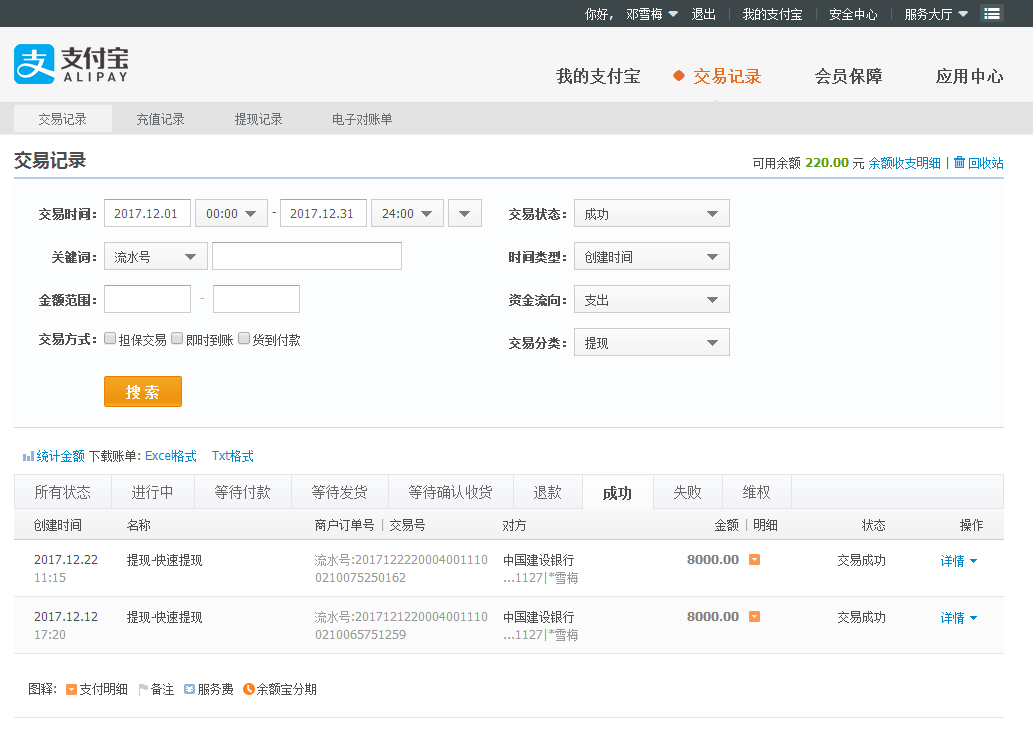Click the maximum amount input field
The width and height of the screenshot is (1033, 744).
coord(256,299)
